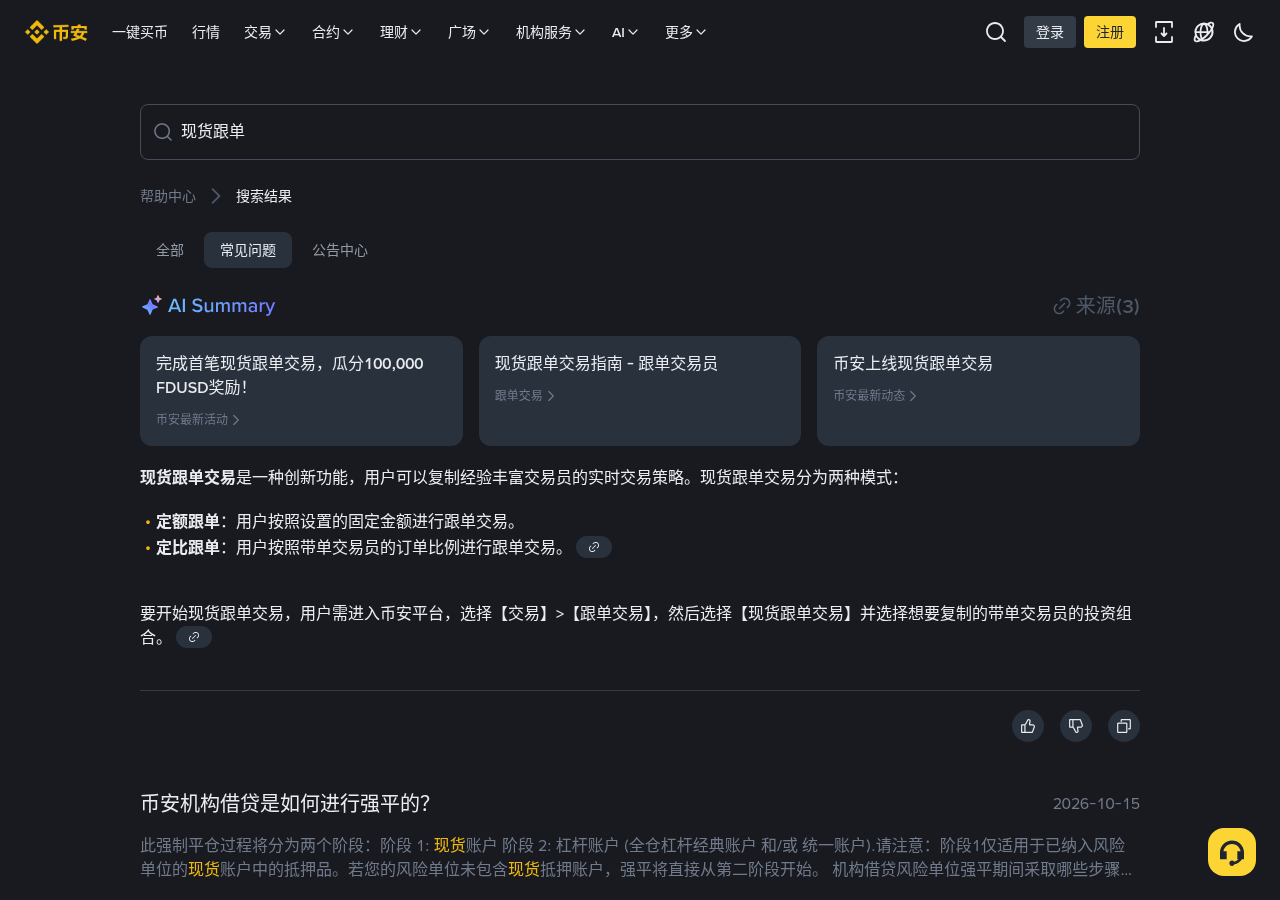Open the 币安上线现货跟单交易 source card

[x=978, y=391]
